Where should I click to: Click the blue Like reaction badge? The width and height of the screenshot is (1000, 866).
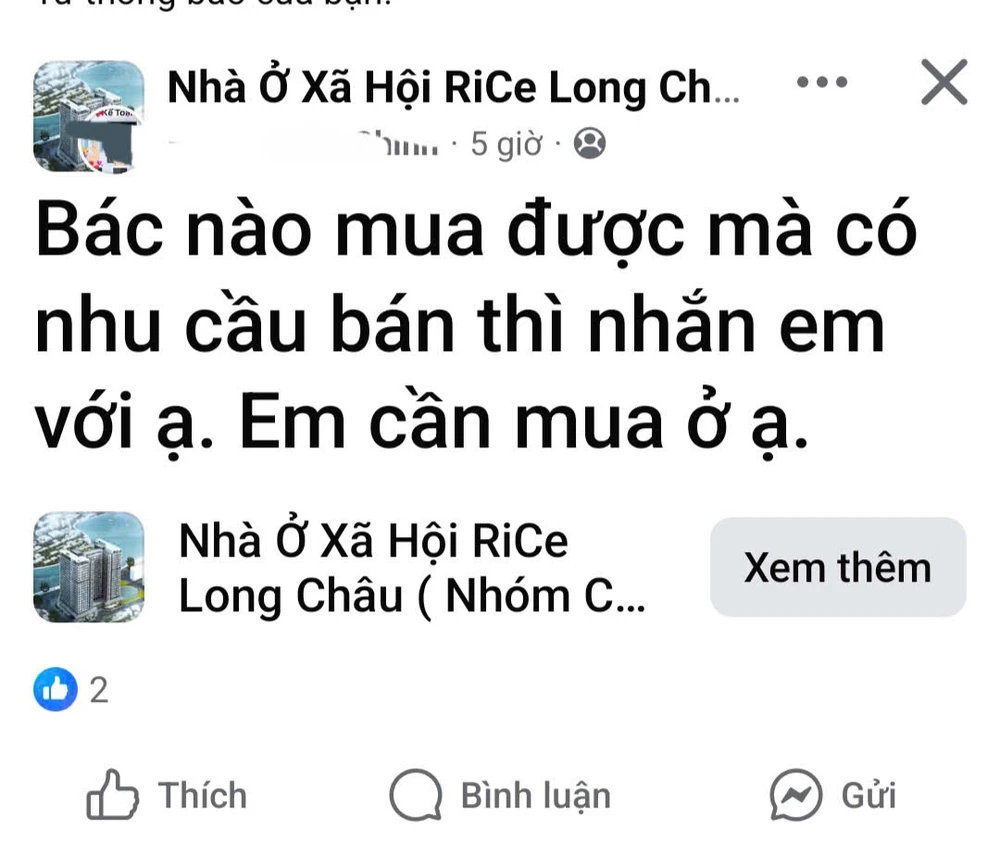(x=57, y=689)
